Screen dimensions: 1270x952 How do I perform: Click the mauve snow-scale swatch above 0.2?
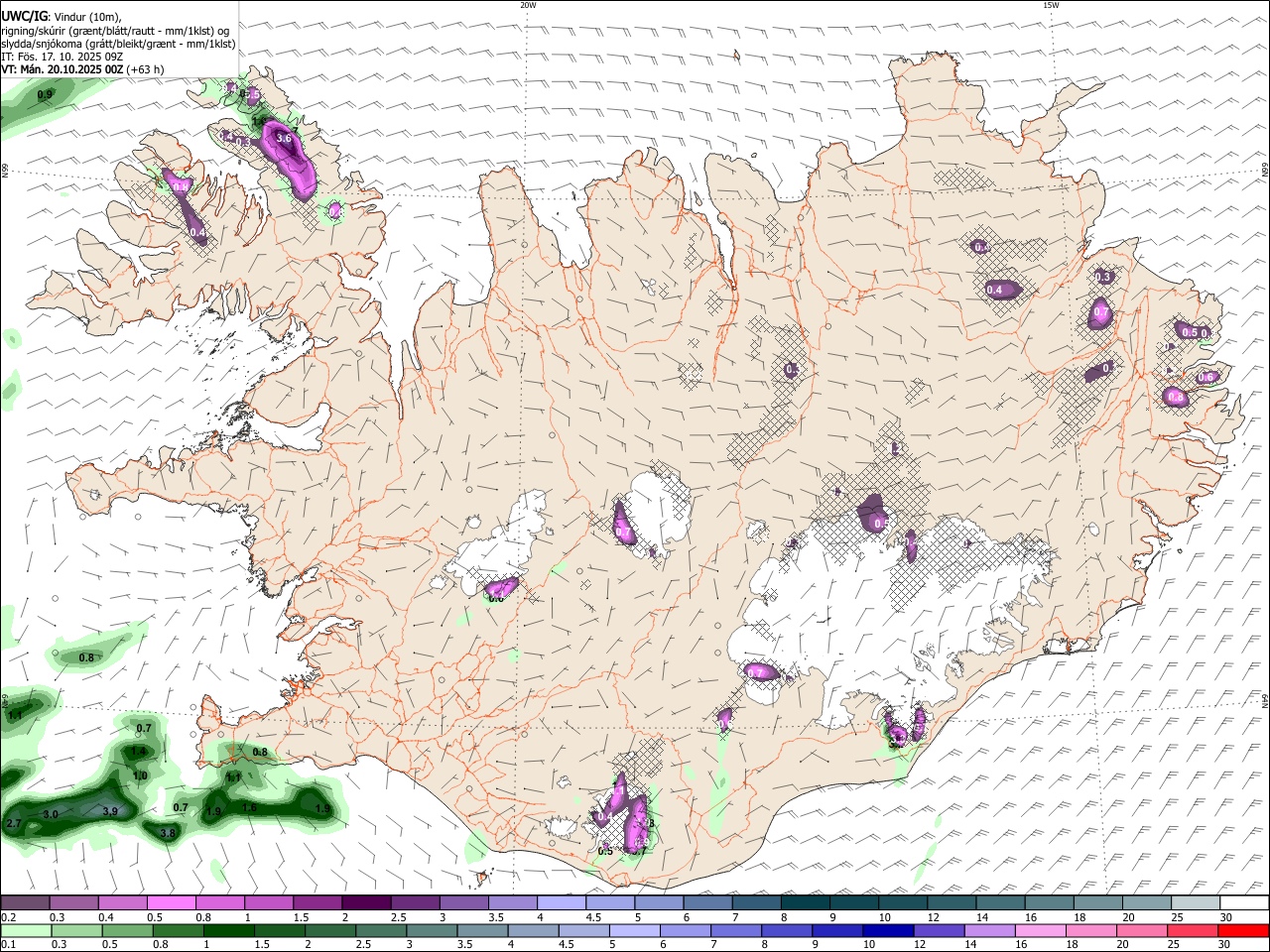point(25,903)
